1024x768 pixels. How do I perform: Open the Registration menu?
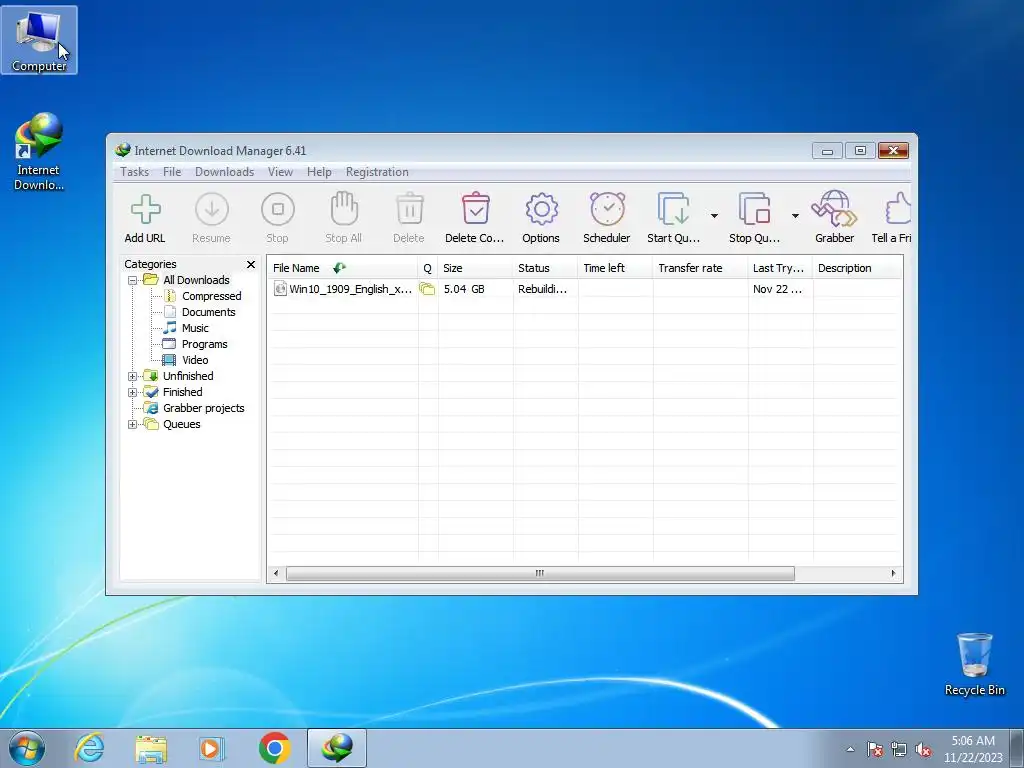tap(377, 172)
